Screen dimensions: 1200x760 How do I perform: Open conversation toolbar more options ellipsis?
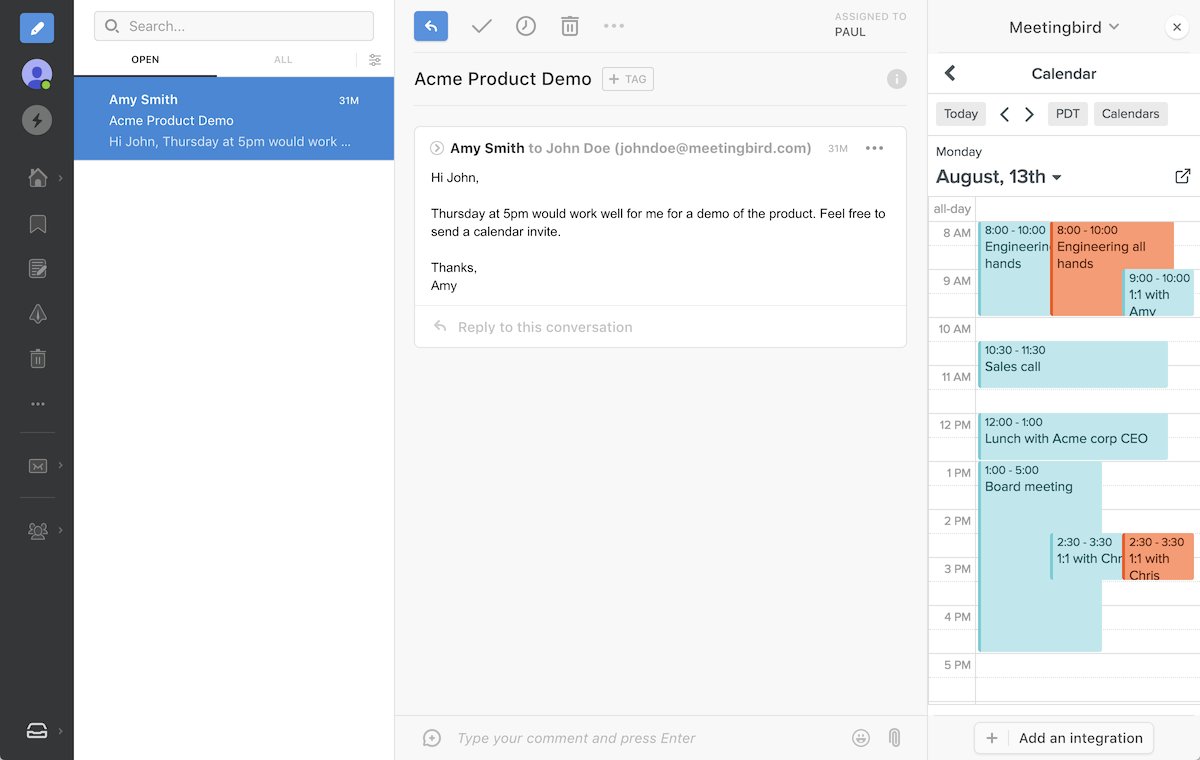[x=614, y=27]
